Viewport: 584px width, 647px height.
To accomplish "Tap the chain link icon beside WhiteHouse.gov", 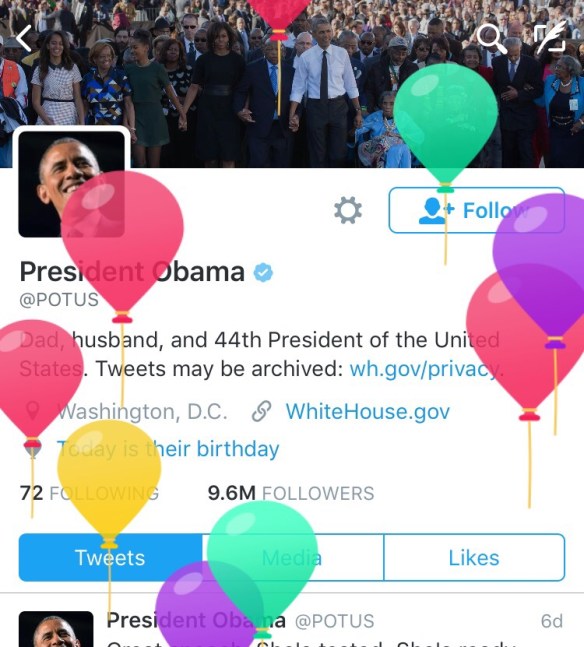I will click(x=262, y=411).
